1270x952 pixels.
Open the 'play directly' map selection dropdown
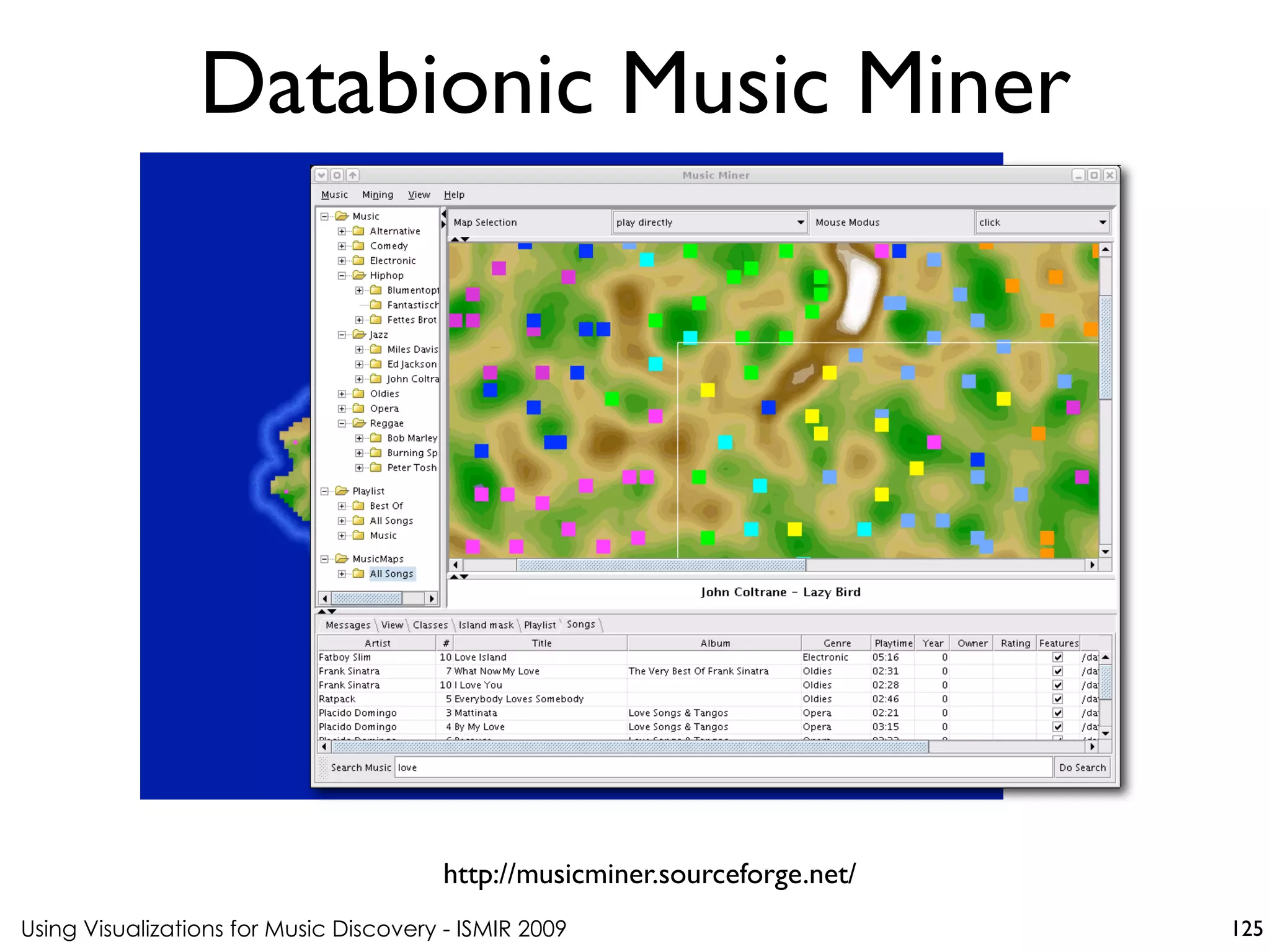click(710, 222)
